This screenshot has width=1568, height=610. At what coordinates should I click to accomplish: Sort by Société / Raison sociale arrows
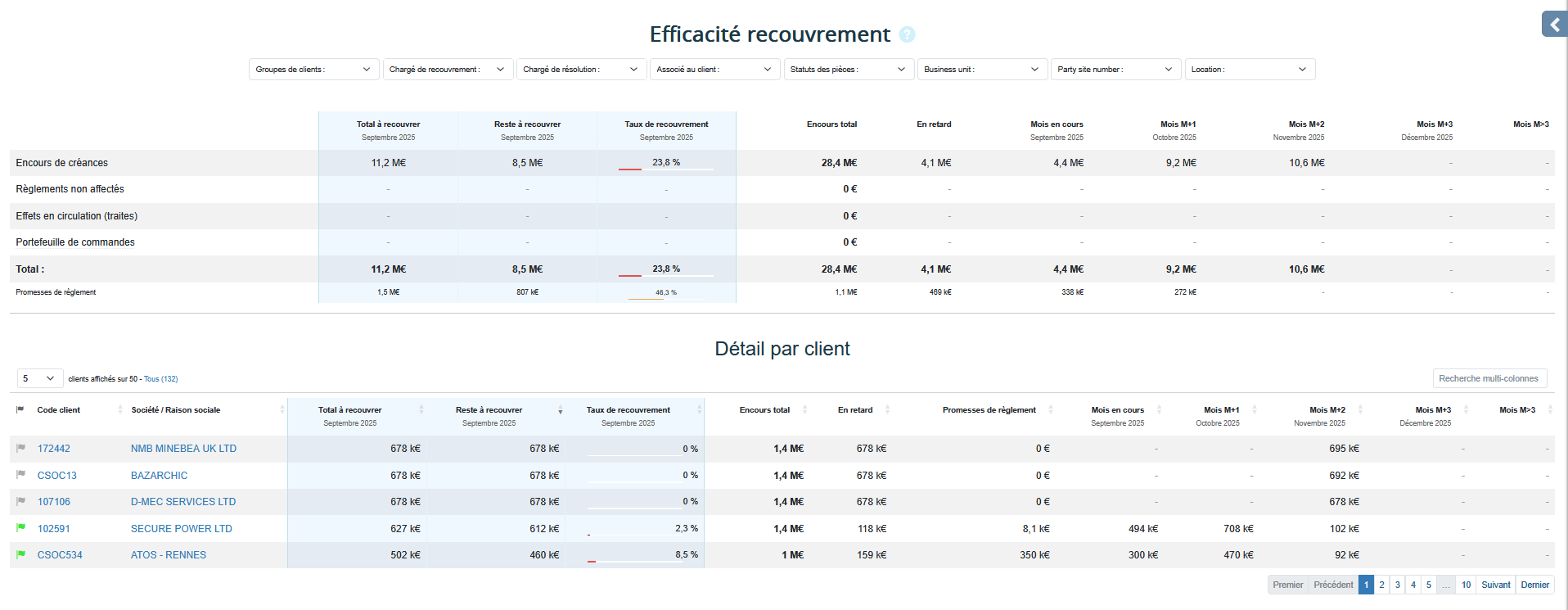(x=282, y=409)
